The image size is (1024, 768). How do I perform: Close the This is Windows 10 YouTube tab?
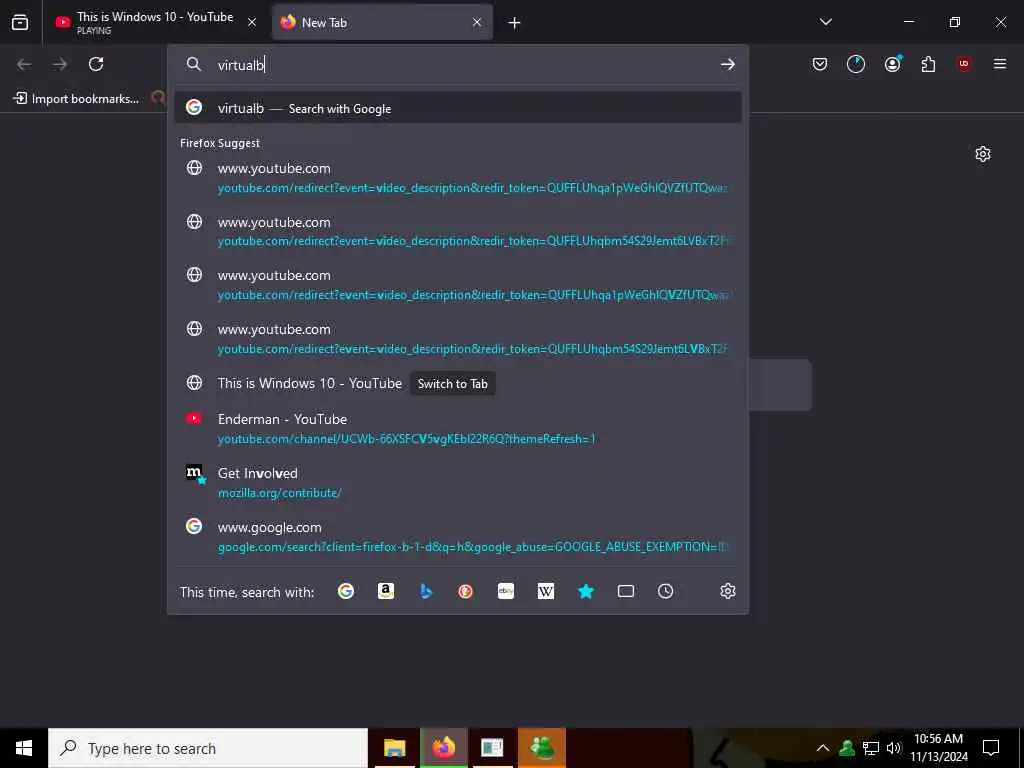click(252, 22)
